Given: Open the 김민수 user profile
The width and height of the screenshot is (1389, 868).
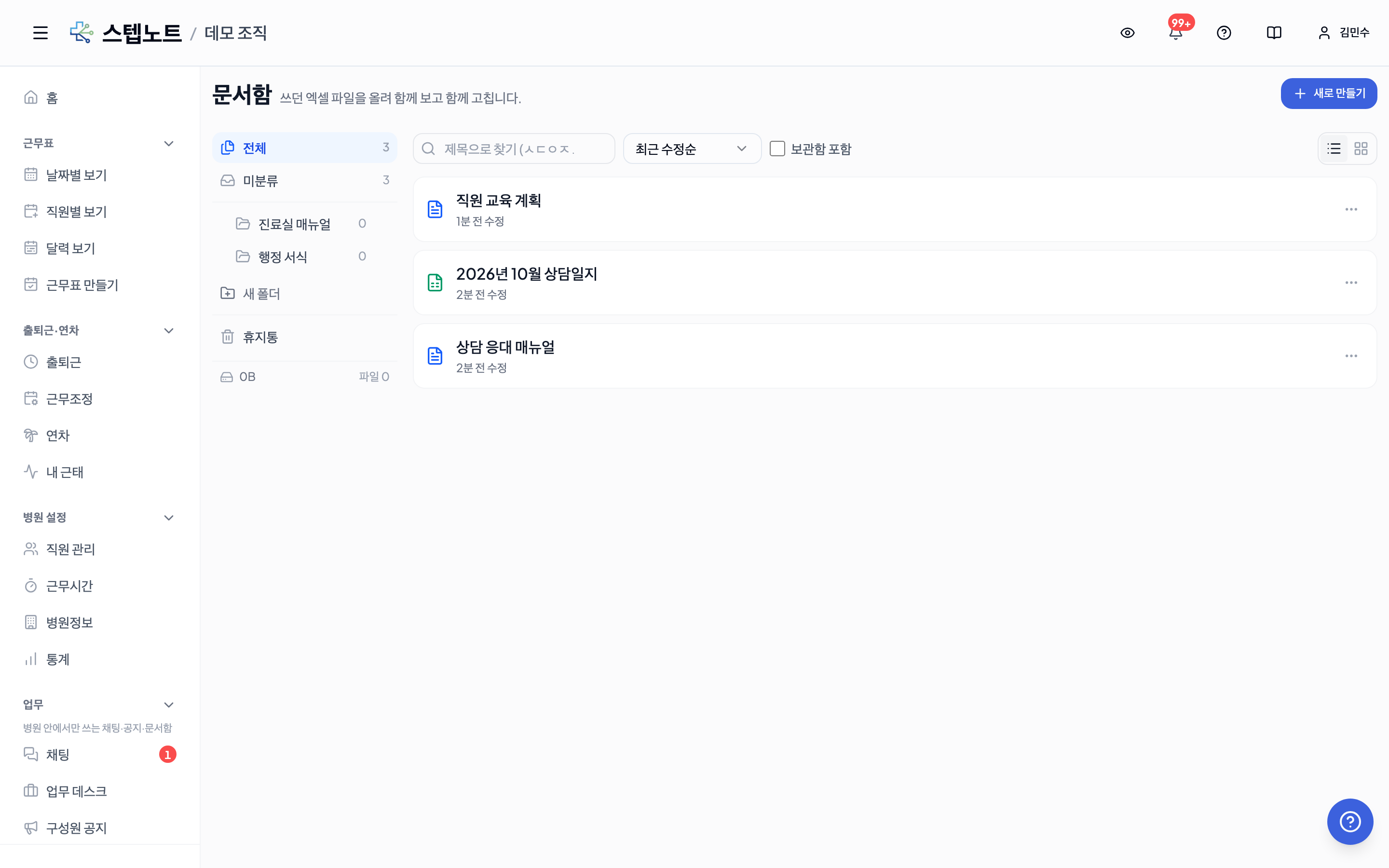Looking at the screenshot, I should click(1343, 33).
